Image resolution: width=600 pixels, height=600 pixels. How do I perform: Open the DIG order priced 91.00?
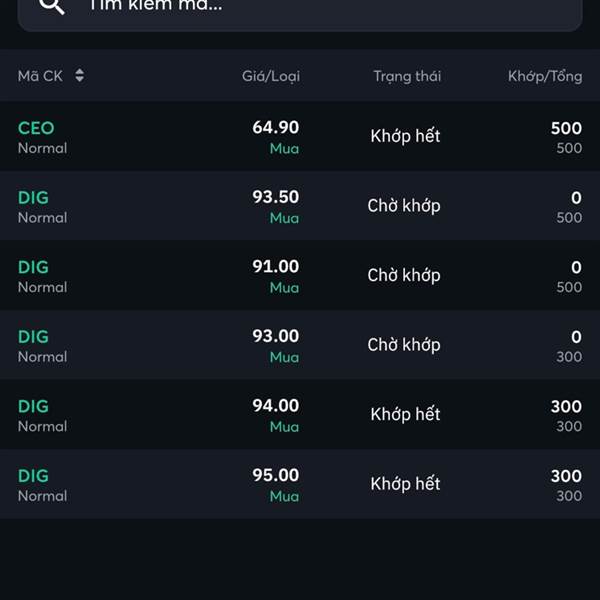[x=300, y=276]
